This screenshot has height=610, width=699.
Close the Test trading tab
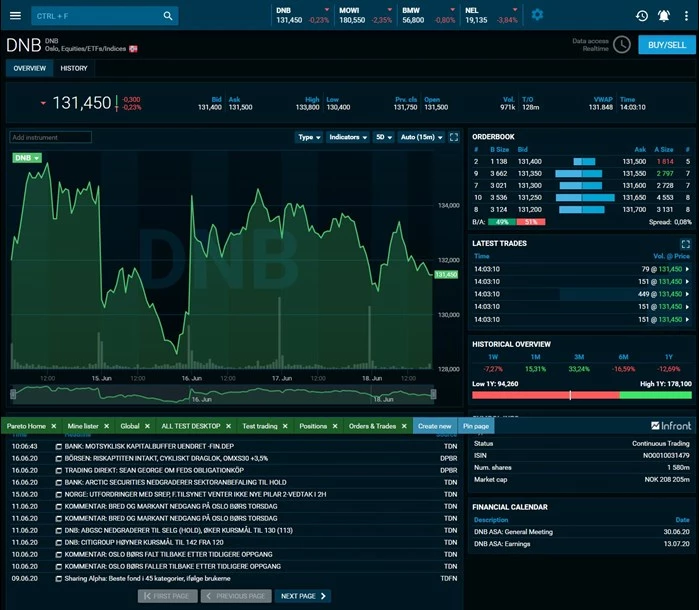(285, 426)
